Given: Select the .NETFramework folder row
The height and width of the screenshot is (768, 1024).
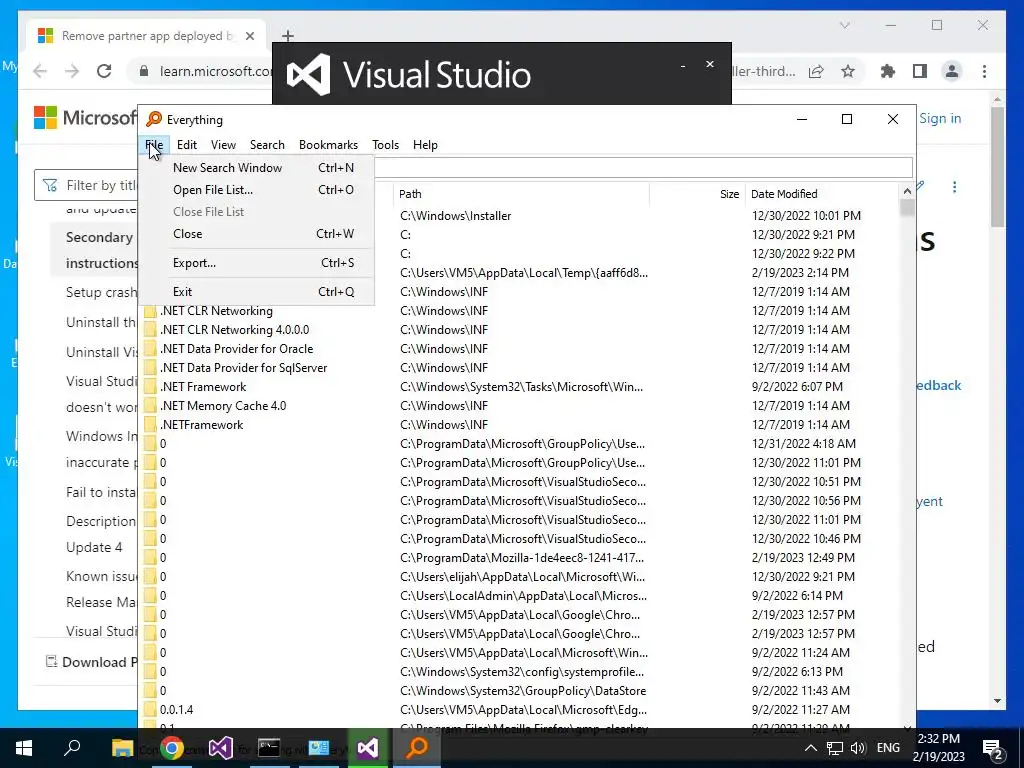Looking at the screenshot, I should coord(521,424).
